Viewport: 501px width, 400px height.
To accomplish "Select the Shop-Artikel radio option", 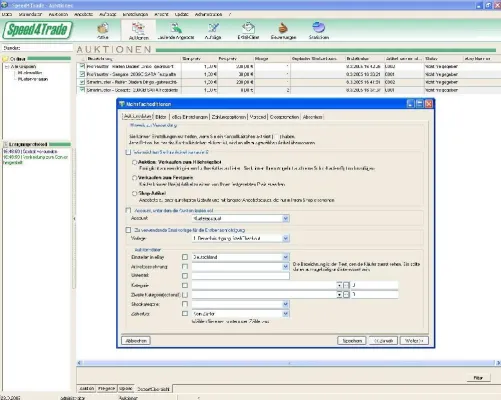I will coord(134,193).
